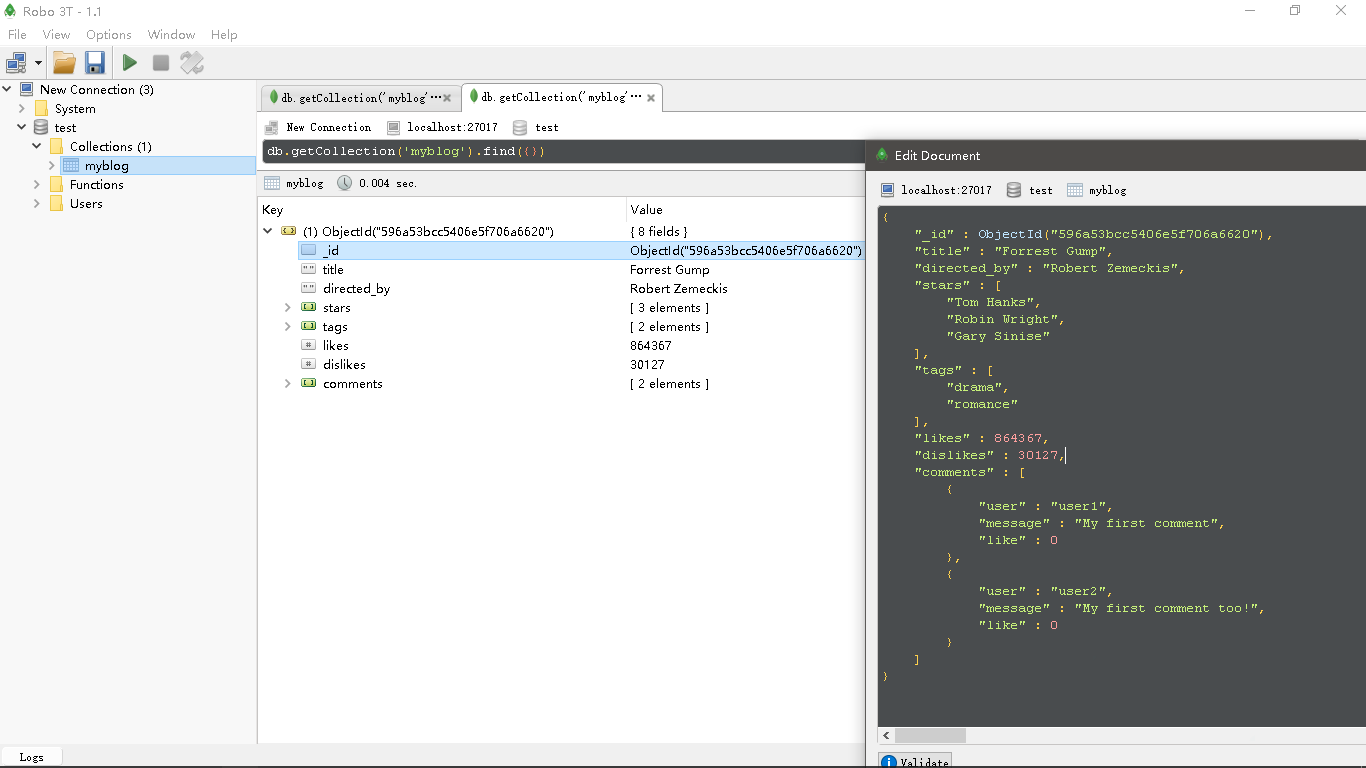
Task: Close the second active getCollection tab
Action: click(x=651, y=98)
